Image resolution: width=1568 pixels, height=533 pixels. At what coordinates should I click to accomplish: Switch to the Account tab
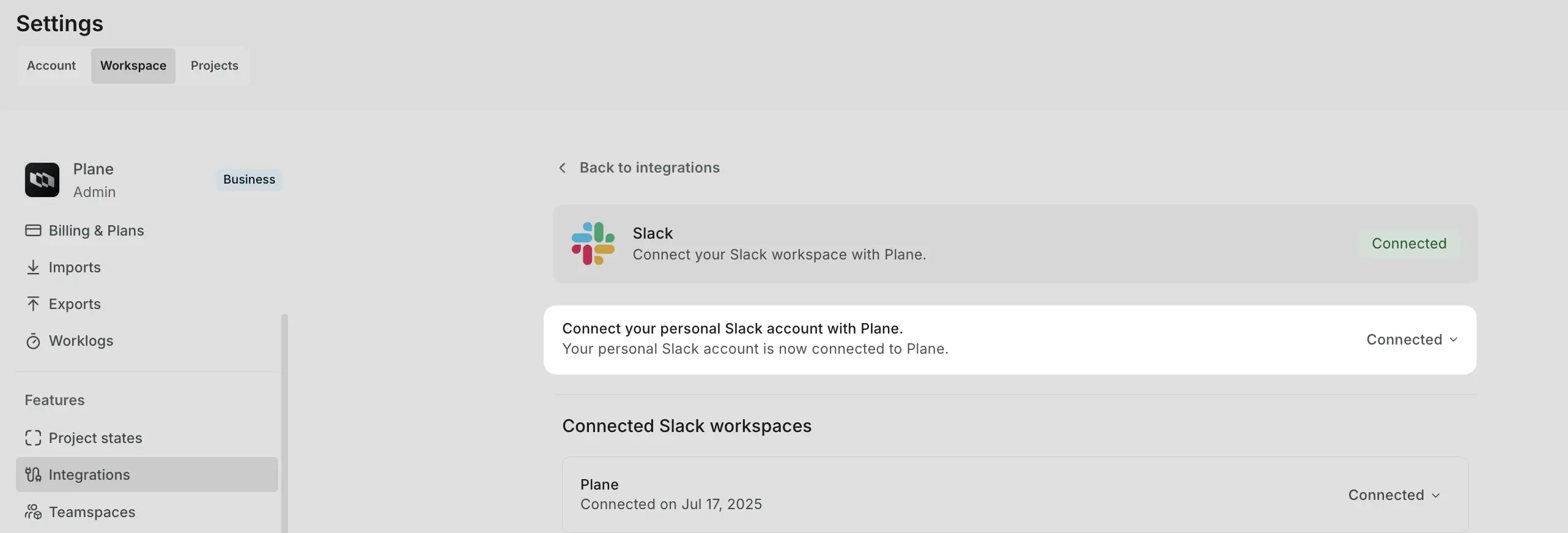[51, 65]
